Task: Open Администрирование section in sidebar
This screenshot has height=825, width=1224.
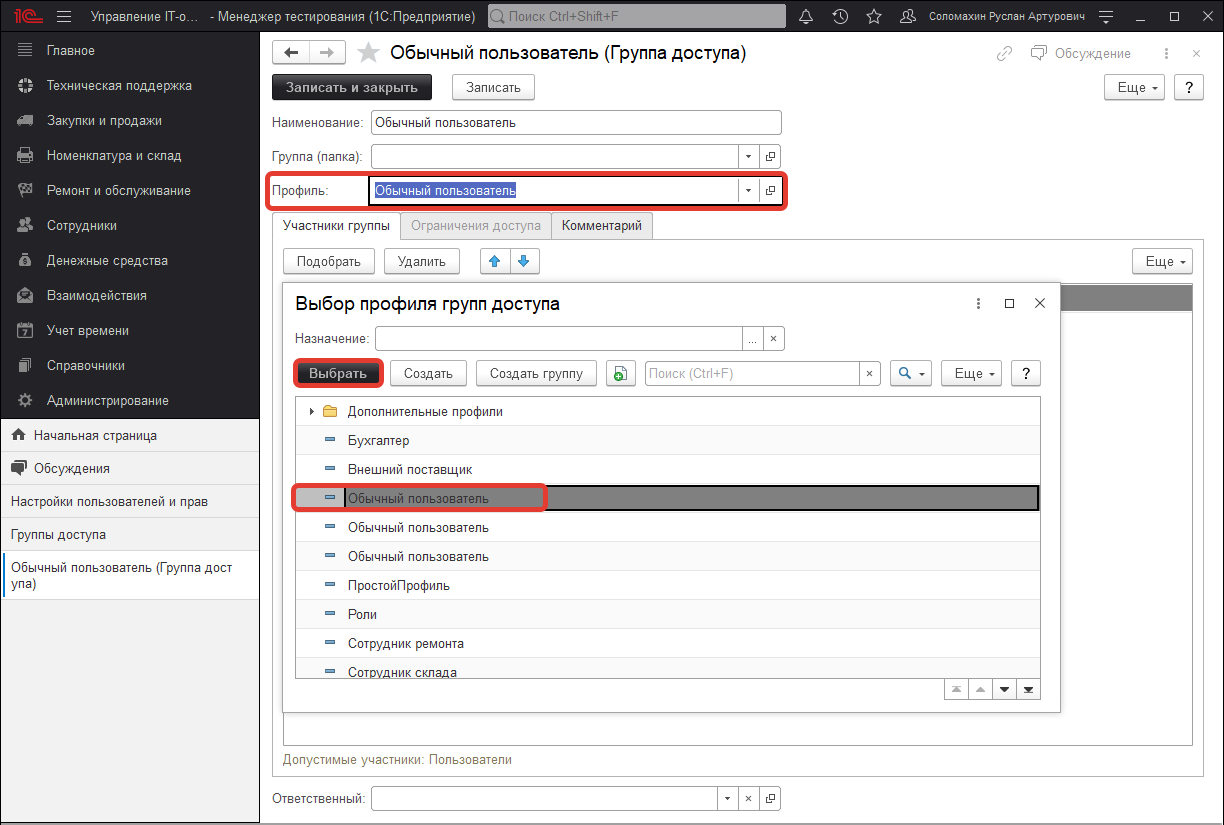Action: 107,400
